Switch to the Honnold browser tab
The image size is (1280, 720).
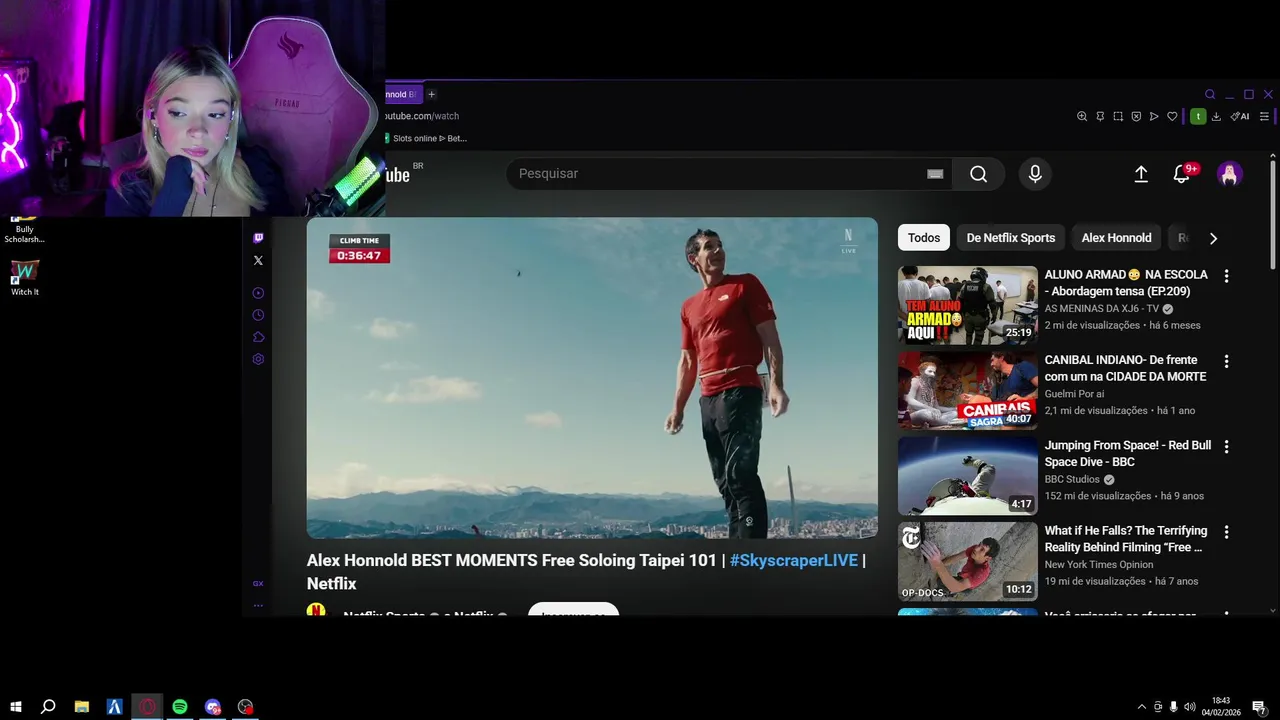point(402,94)
